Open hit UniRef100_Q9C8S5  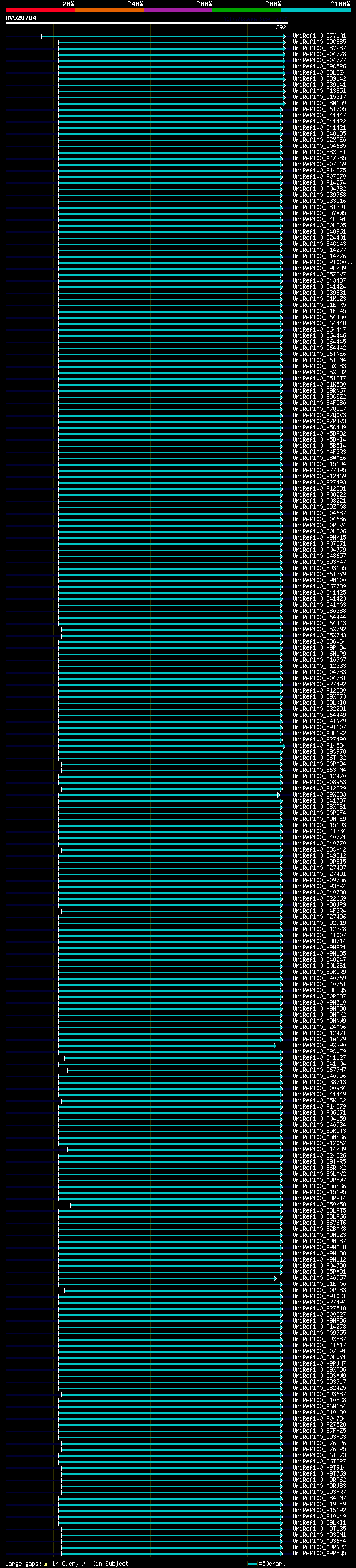[319, 42]
